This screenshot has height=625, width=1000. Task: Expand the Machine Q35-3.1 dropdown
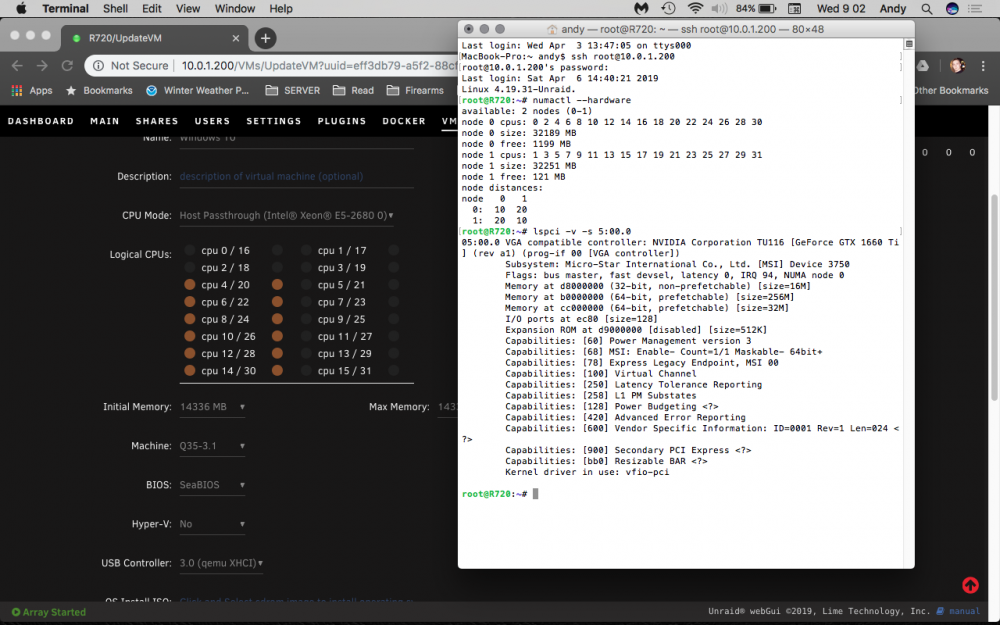tap(212, 446)
